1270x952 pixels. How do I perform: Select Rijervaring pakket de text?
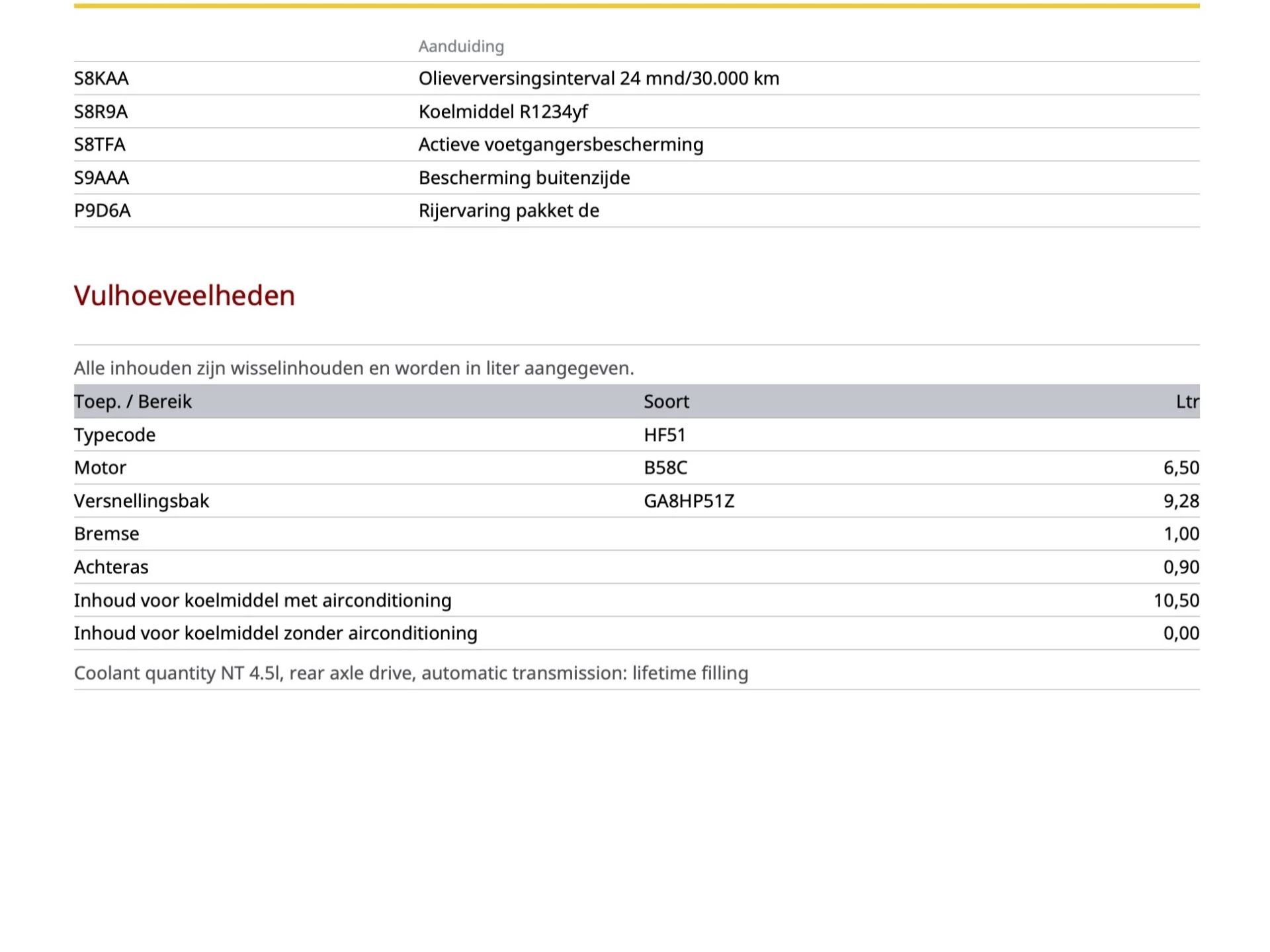509,211
